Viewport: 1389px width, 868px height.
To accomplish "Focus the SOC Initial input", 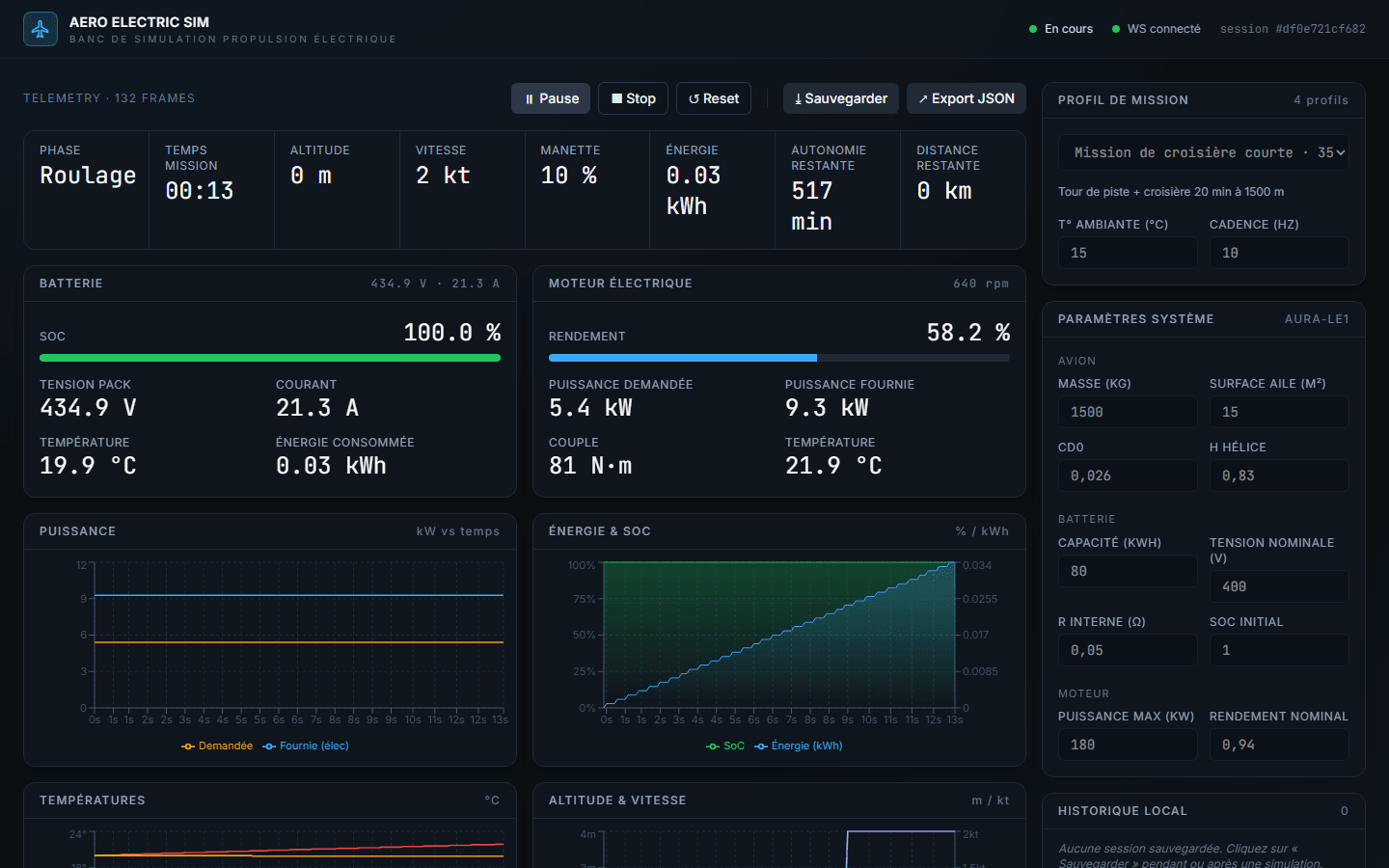I will coord(1279,650).
